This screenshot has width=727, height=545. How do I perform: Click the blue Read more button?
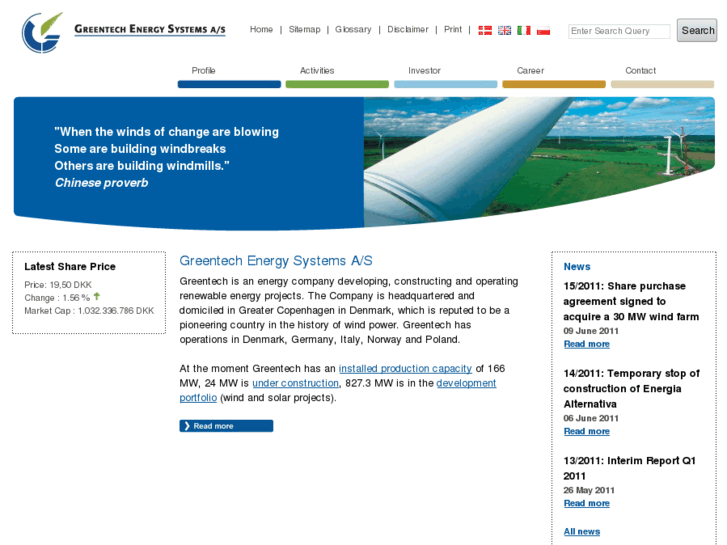point(226,426)
